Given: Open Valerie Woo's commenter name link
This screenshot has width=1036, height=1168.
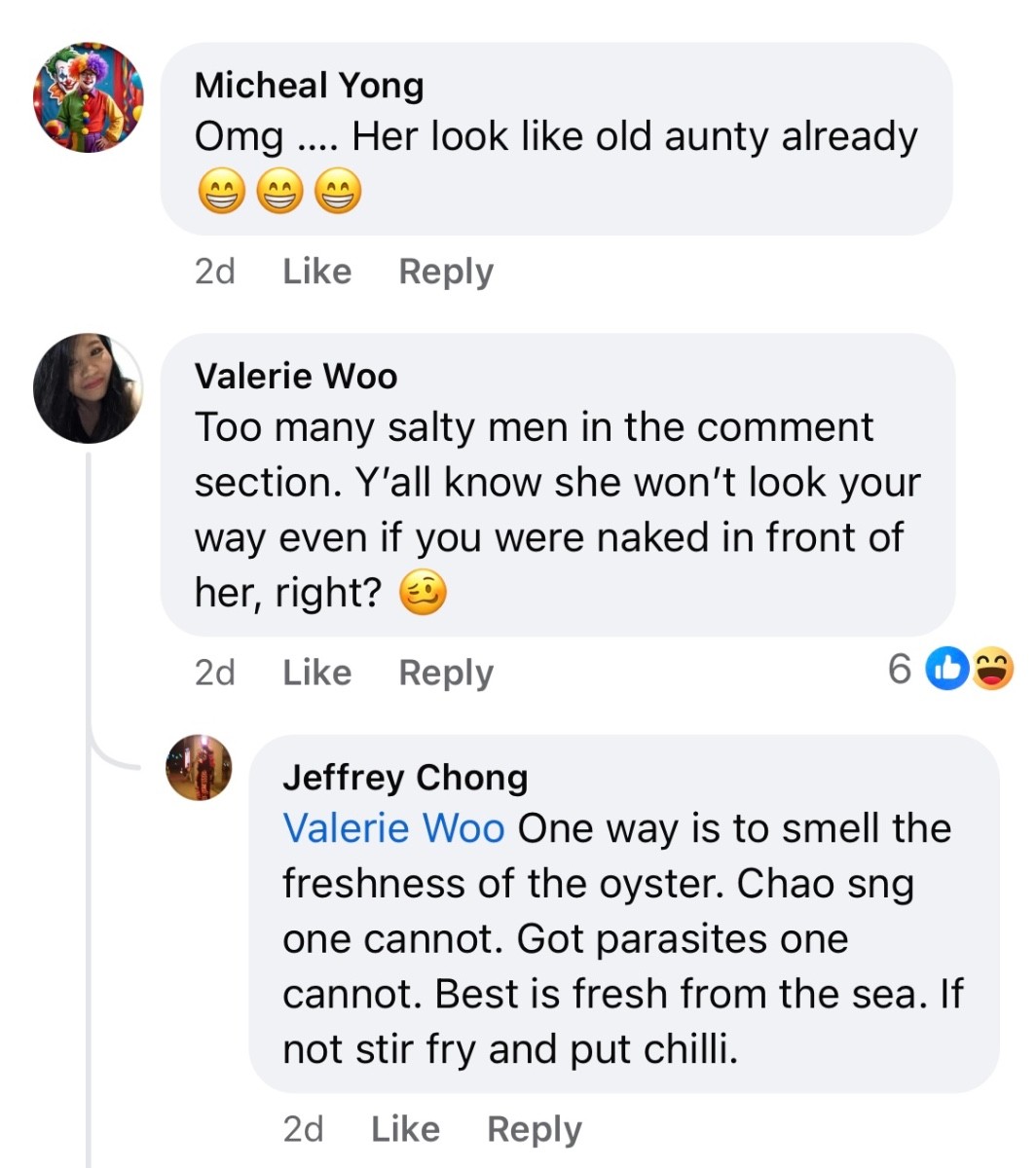Looking at the screenshot, I should 296,376.
